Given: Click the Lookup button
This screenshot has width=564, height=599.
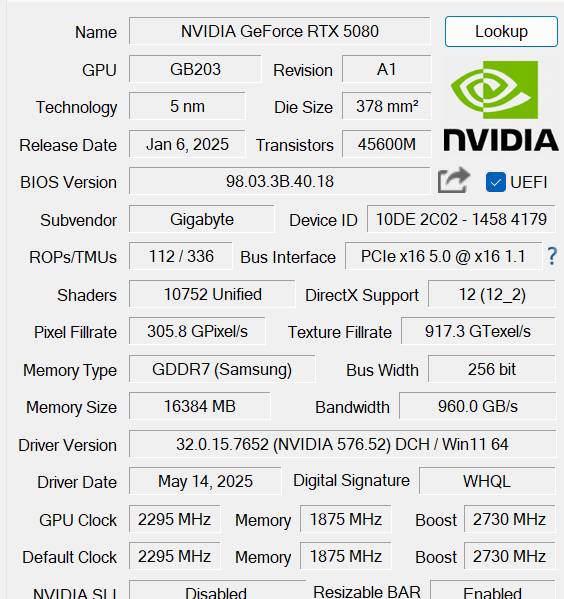Looking at the screenshot, I should pyautogui.click(x=501, y=31).
